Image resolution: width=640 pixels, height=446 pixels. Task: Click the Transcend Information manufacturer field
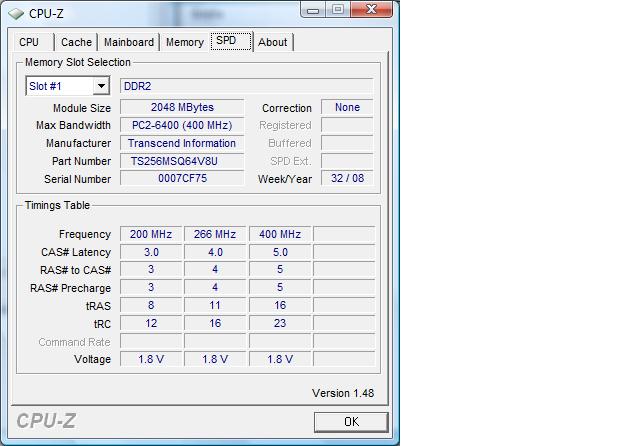click(182, 143)
